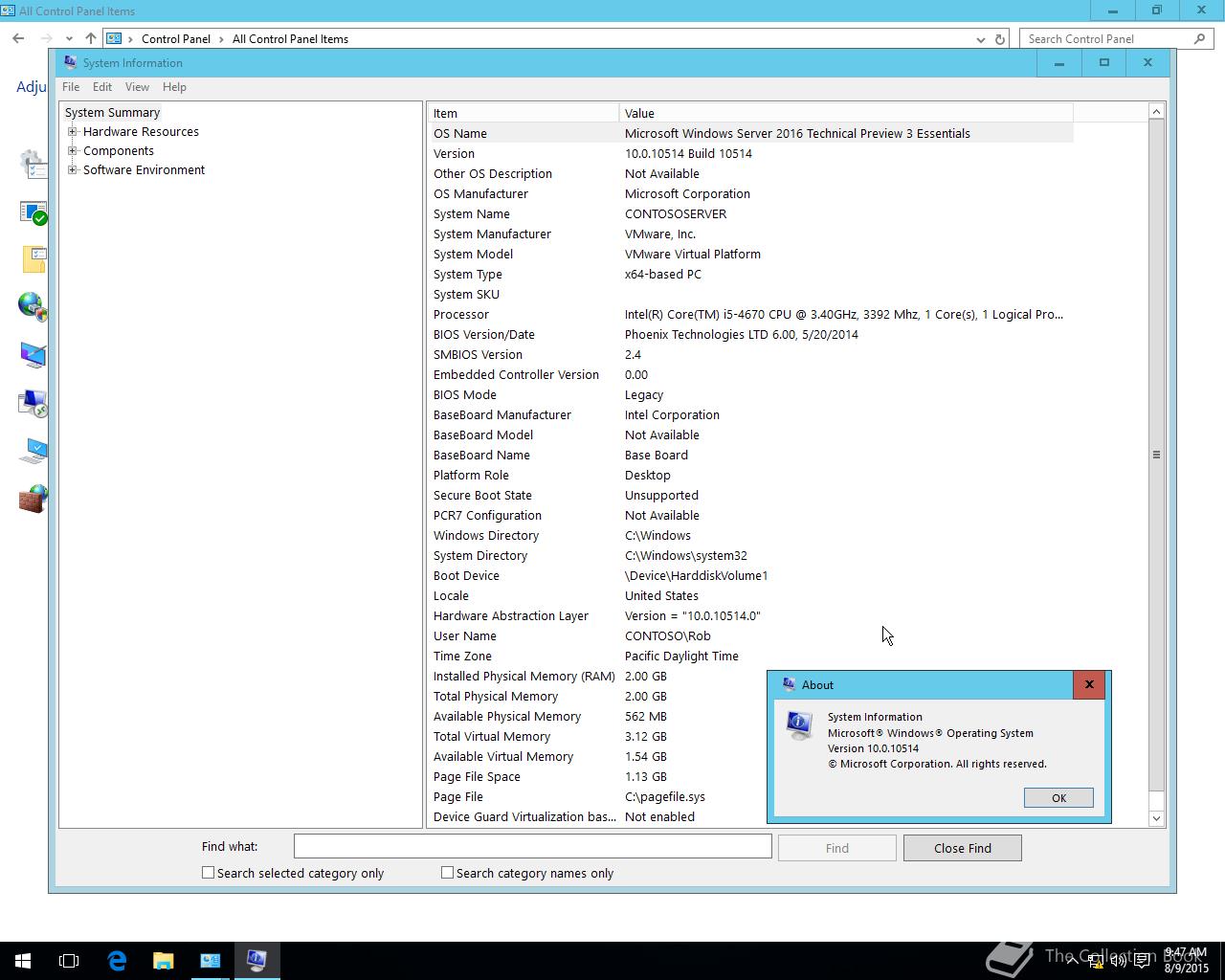Click the list scrollbar up arrow
Image resolution: width=1225 pixels, height=980 pixels.
(x=1156, y=112)
